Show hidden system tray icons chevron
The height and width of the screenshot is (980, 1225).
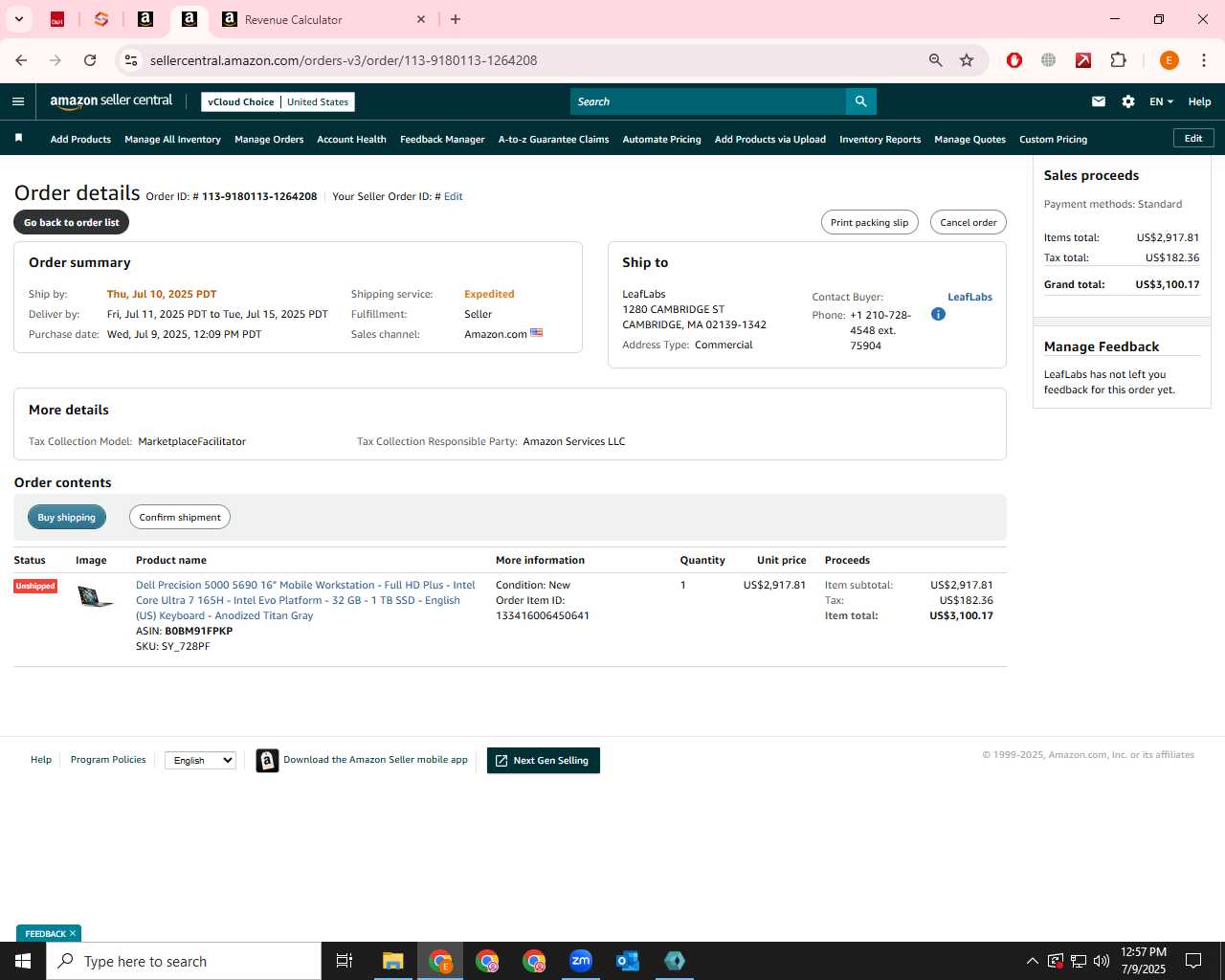point(1032,961)
